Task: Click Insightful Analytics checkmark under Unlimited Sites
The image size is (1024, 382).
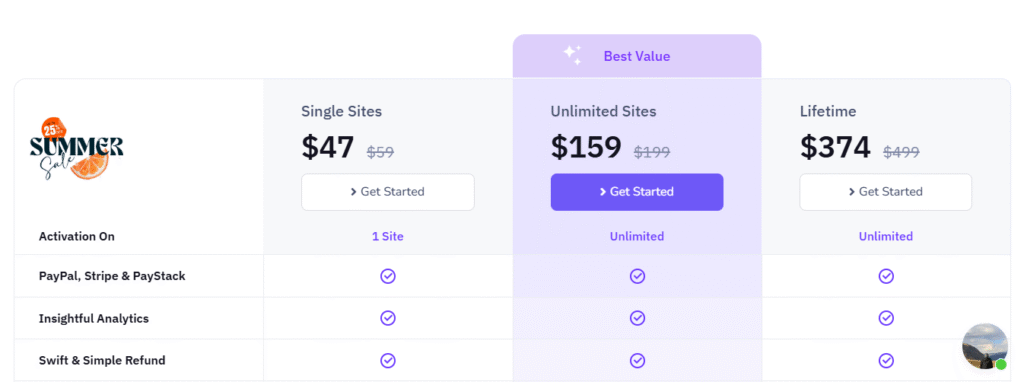Action: pos(637,318)
